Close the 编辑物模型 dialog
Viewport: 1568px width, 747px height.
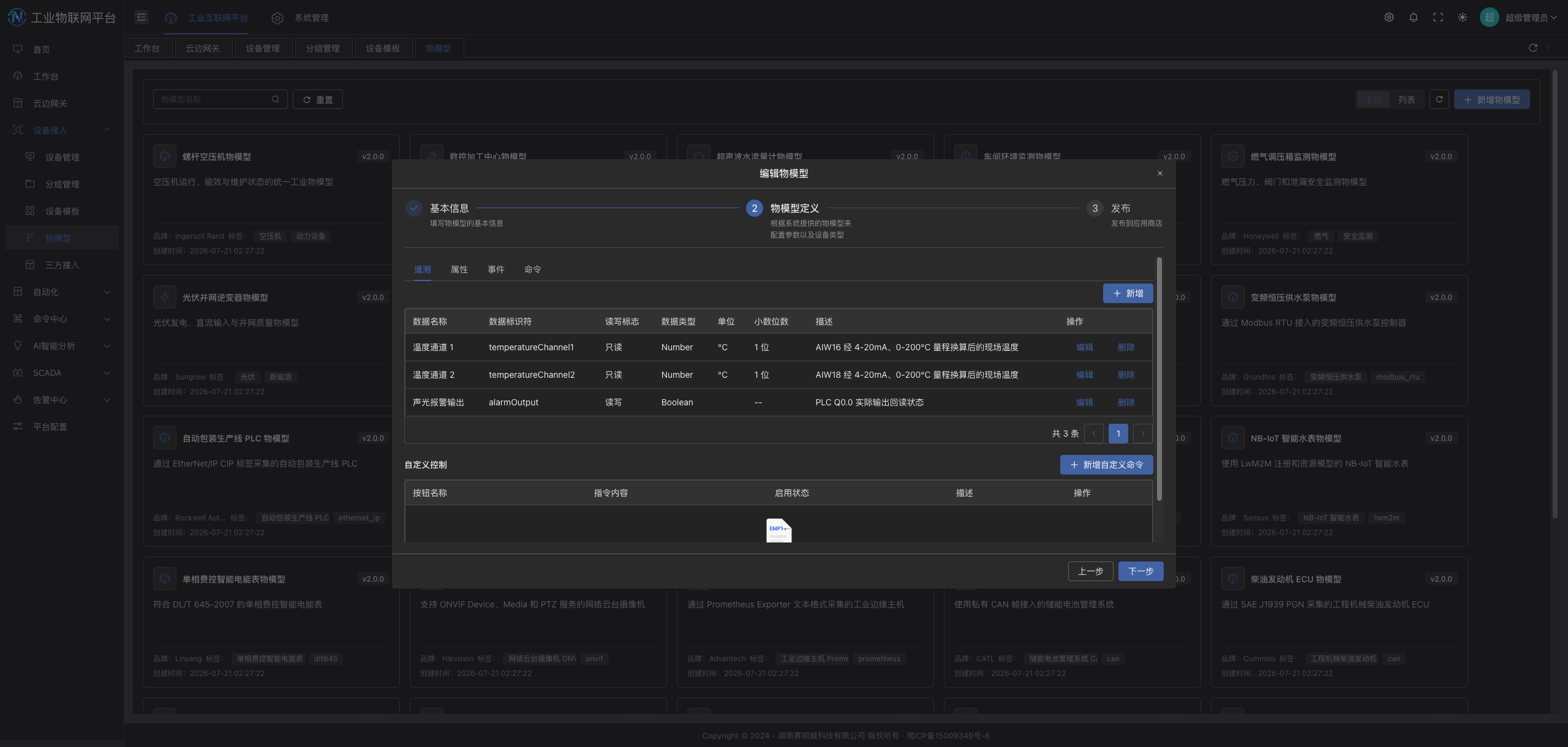click(1160, 173)
